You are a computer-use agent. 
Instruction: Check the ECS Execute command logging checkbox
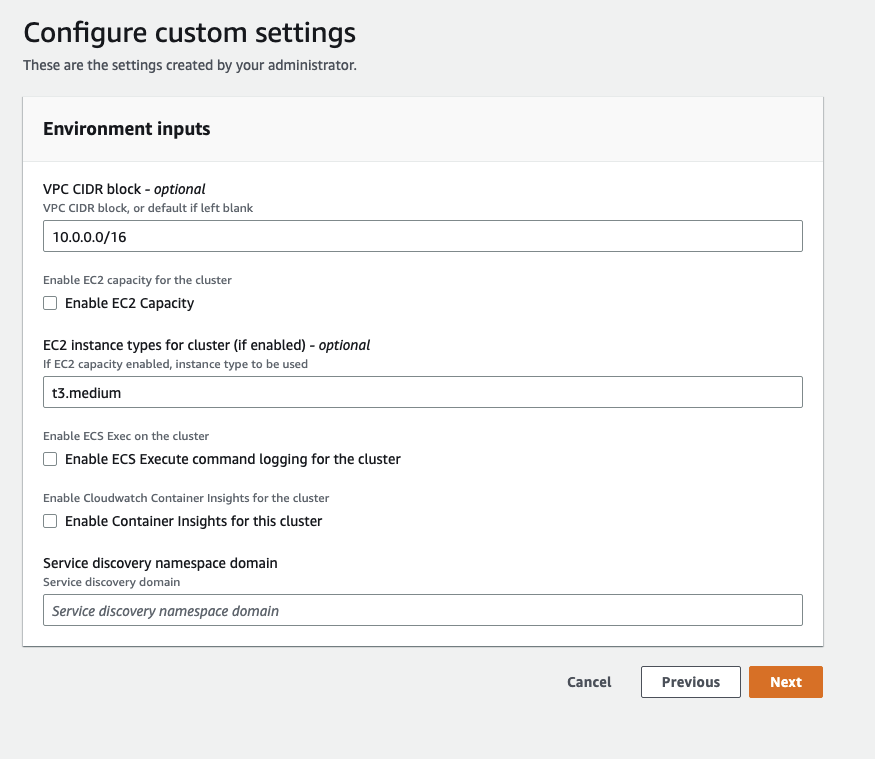coord(50,459)
